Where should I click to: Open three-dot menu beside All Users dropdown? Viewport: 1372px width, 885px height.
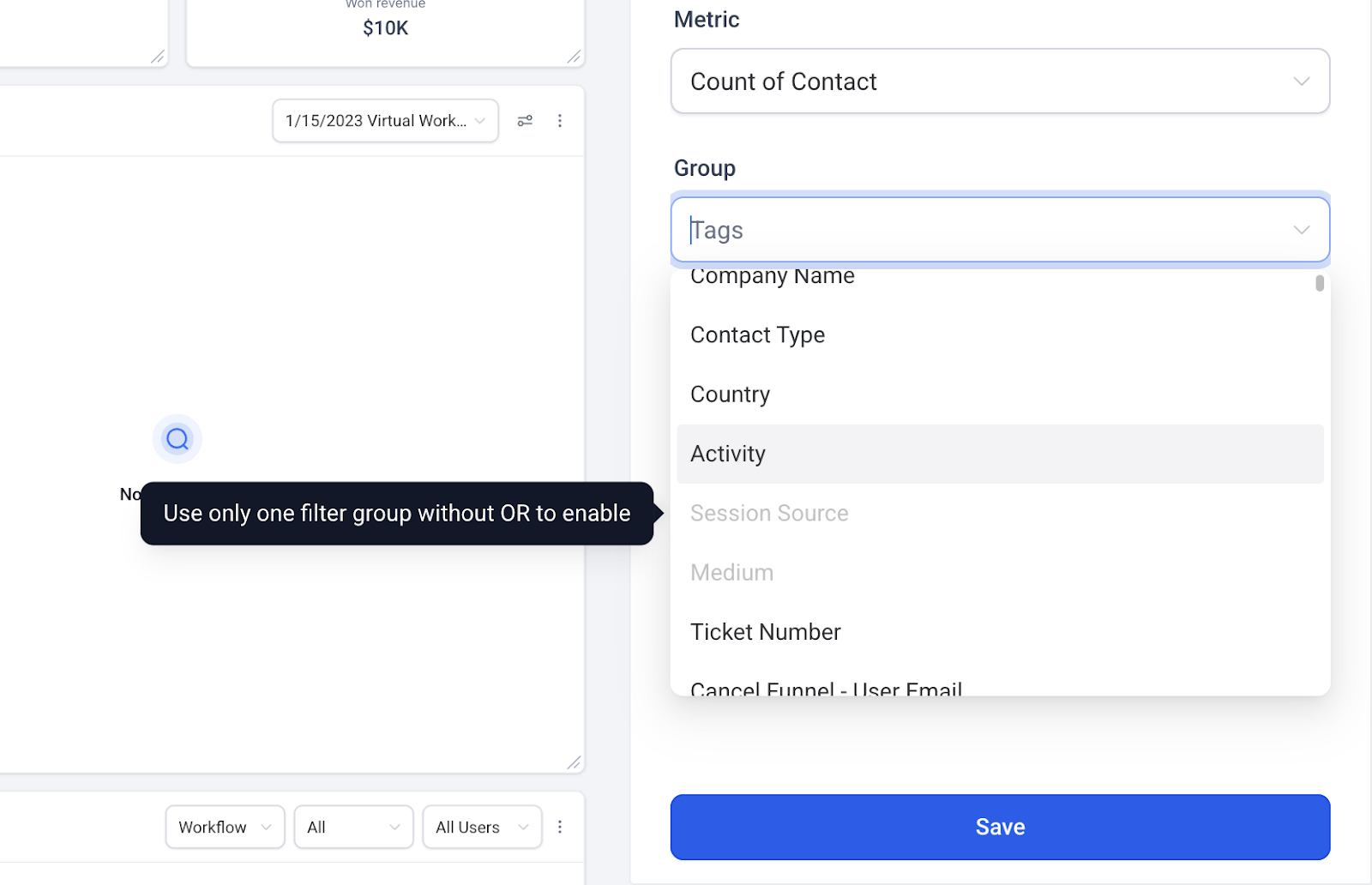560,827
